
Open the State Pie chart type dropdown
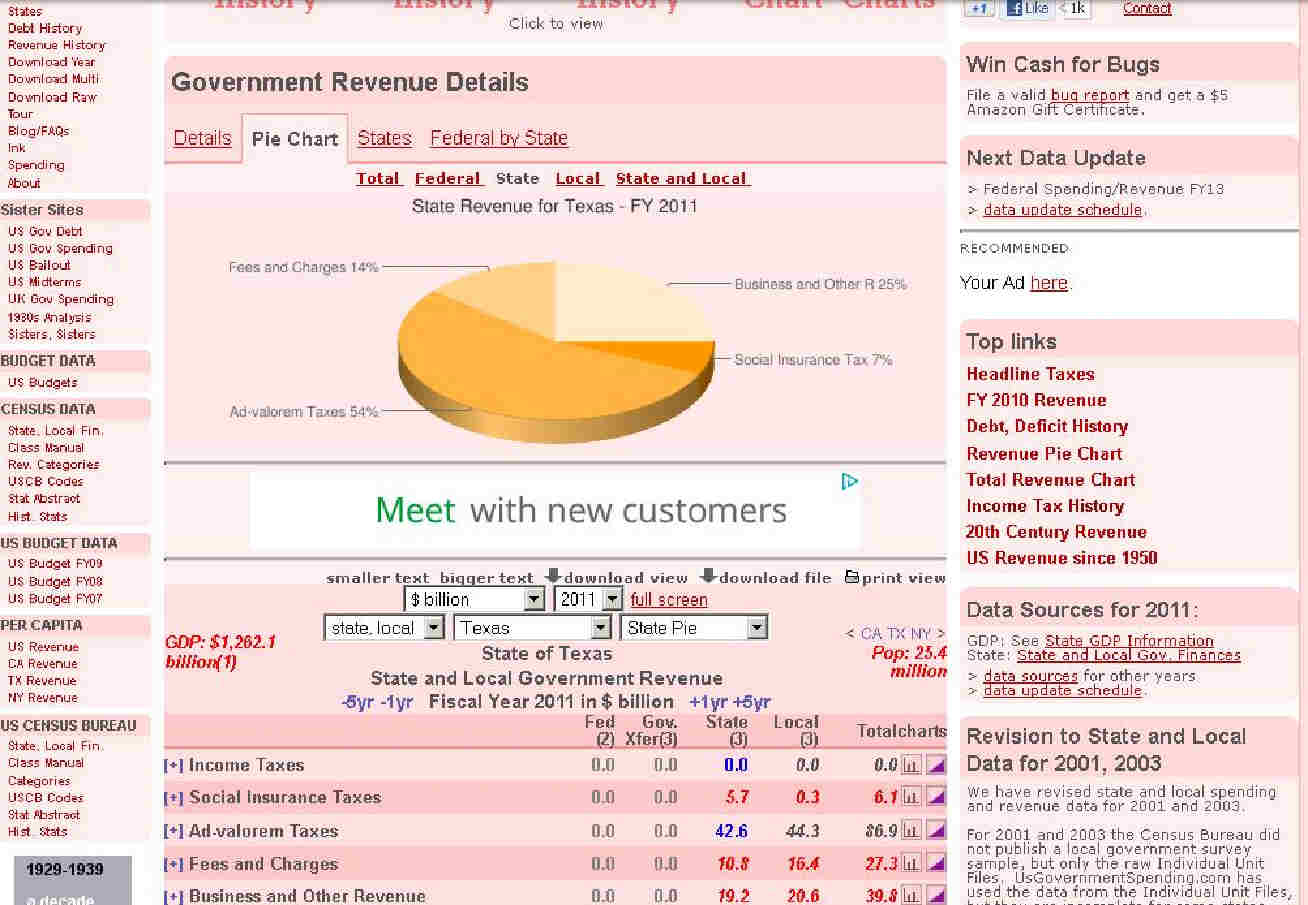tap(757, 628)
